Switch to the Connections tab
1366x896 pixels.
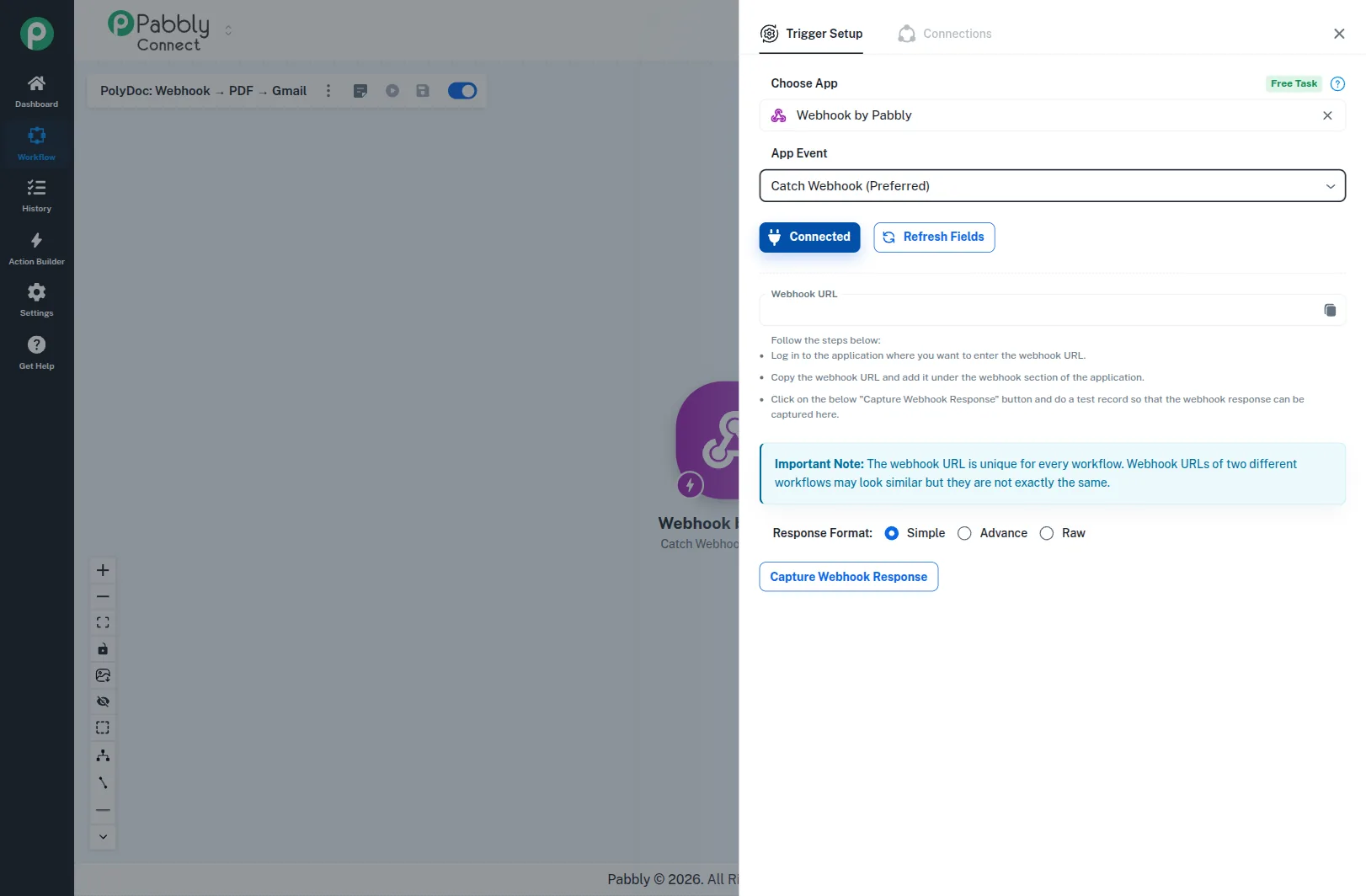pyautogui.click(x=945, y=34)
